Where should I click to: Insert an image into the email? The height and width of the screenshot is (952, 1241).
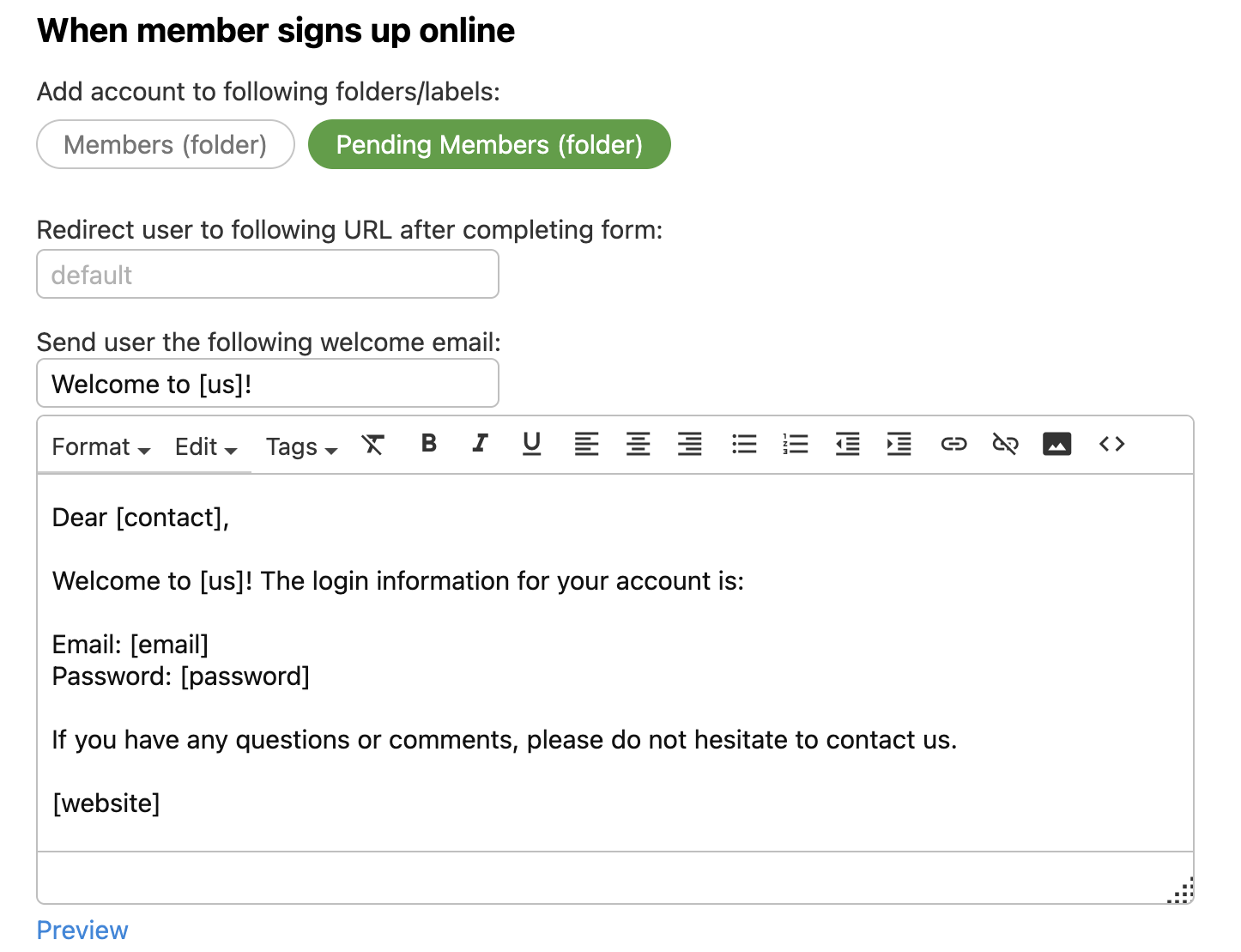1056,445
